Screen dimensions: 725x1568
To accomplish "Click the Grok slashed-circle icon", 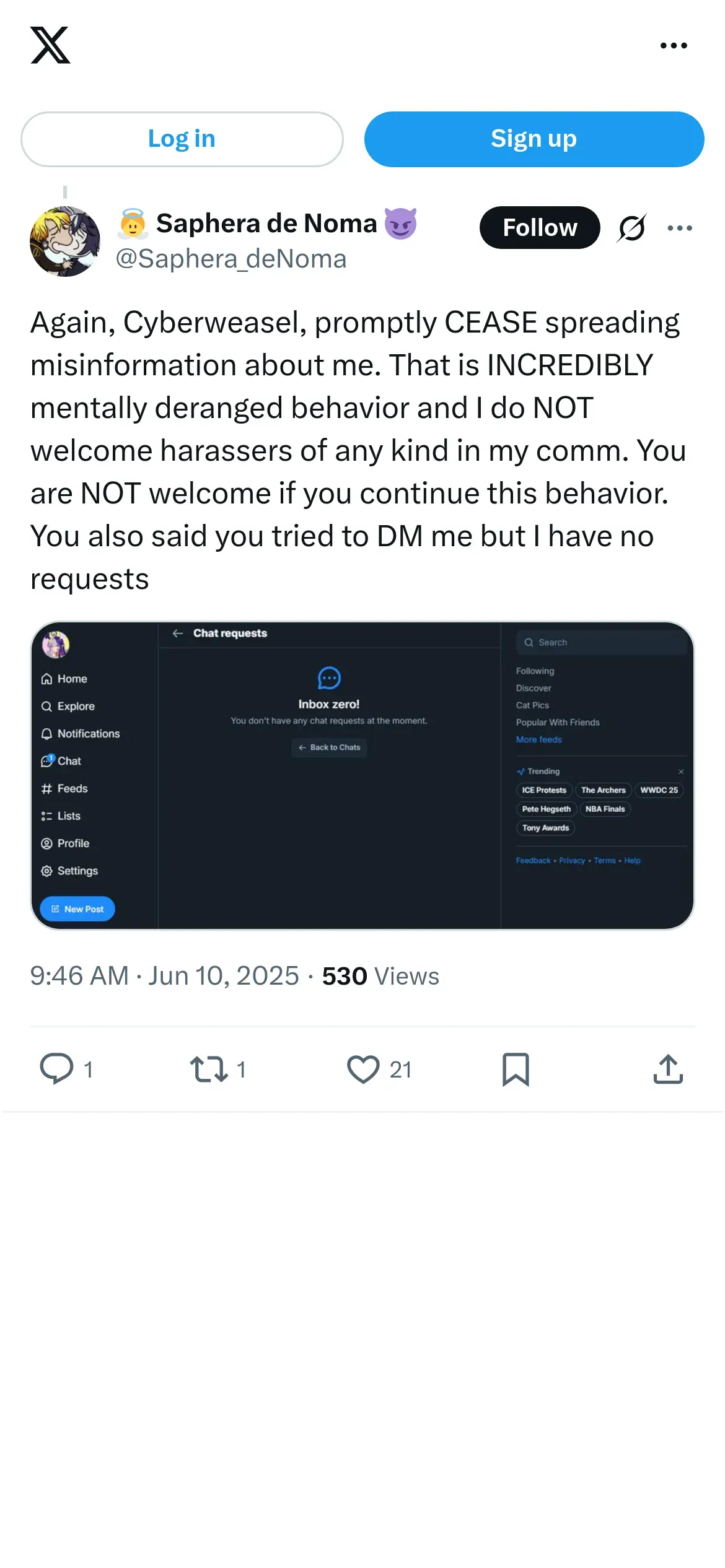I will click(631, 228).
